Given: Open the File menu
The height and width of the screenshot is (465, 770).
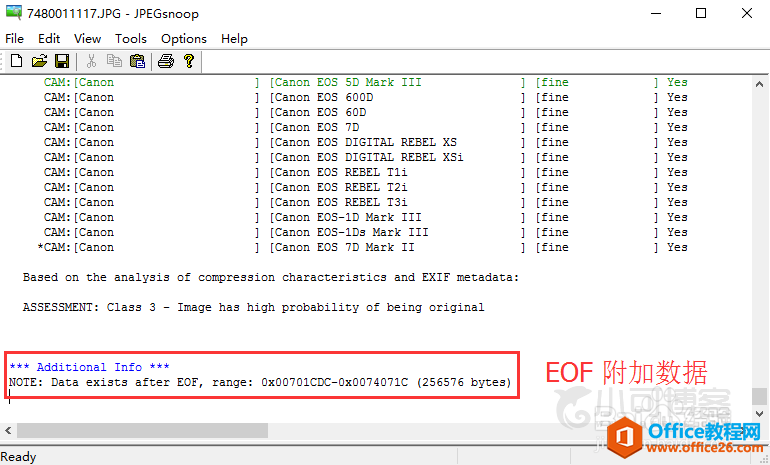Looking at the screenshot, I should point(14,39).
